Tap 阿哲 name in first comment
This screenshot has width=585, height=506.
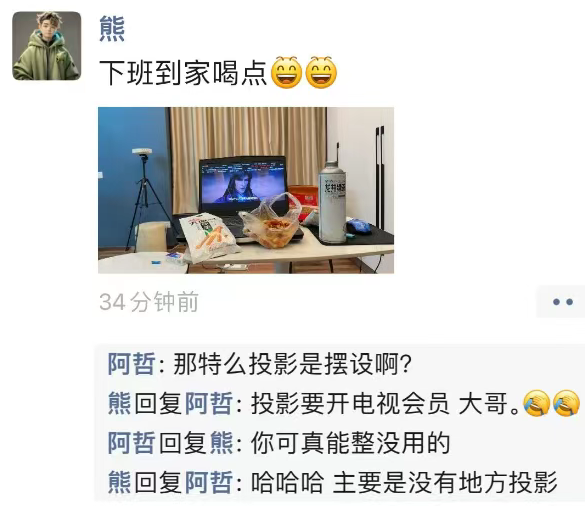pyautogui.click(x=131, y=363)
